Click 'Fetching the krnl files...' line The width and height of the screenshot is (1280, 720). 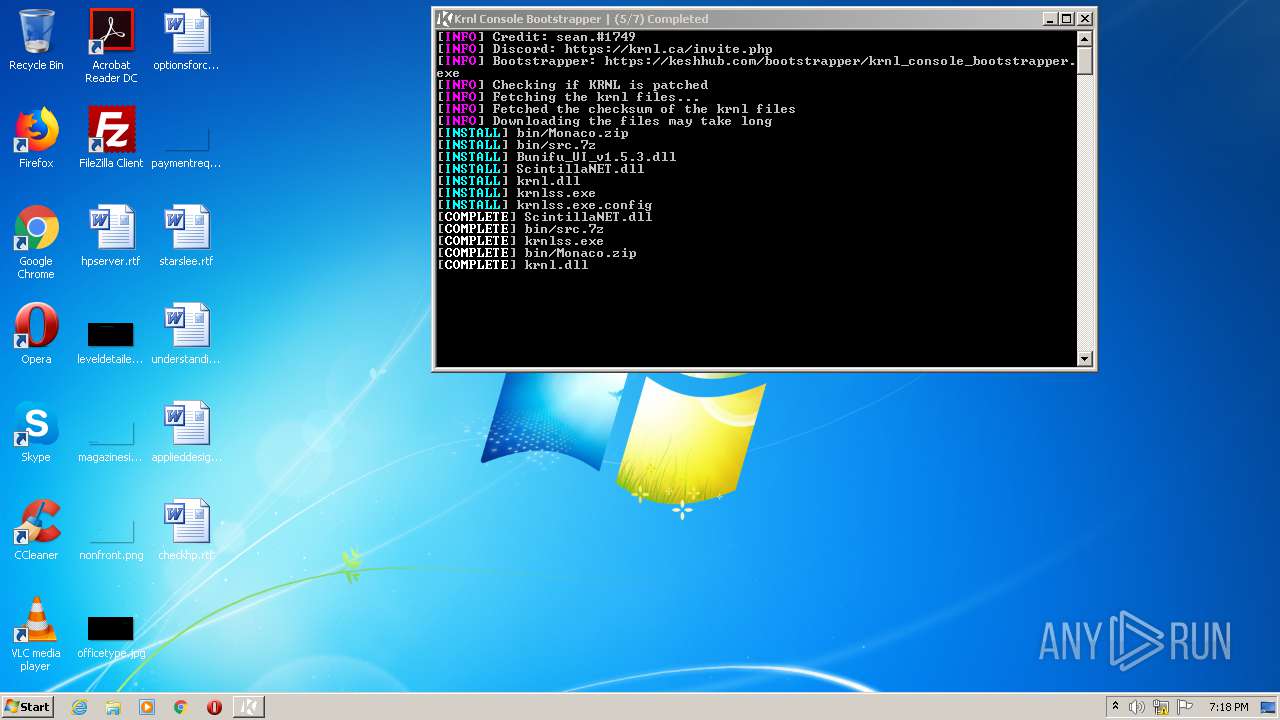(x=568, y=97)
